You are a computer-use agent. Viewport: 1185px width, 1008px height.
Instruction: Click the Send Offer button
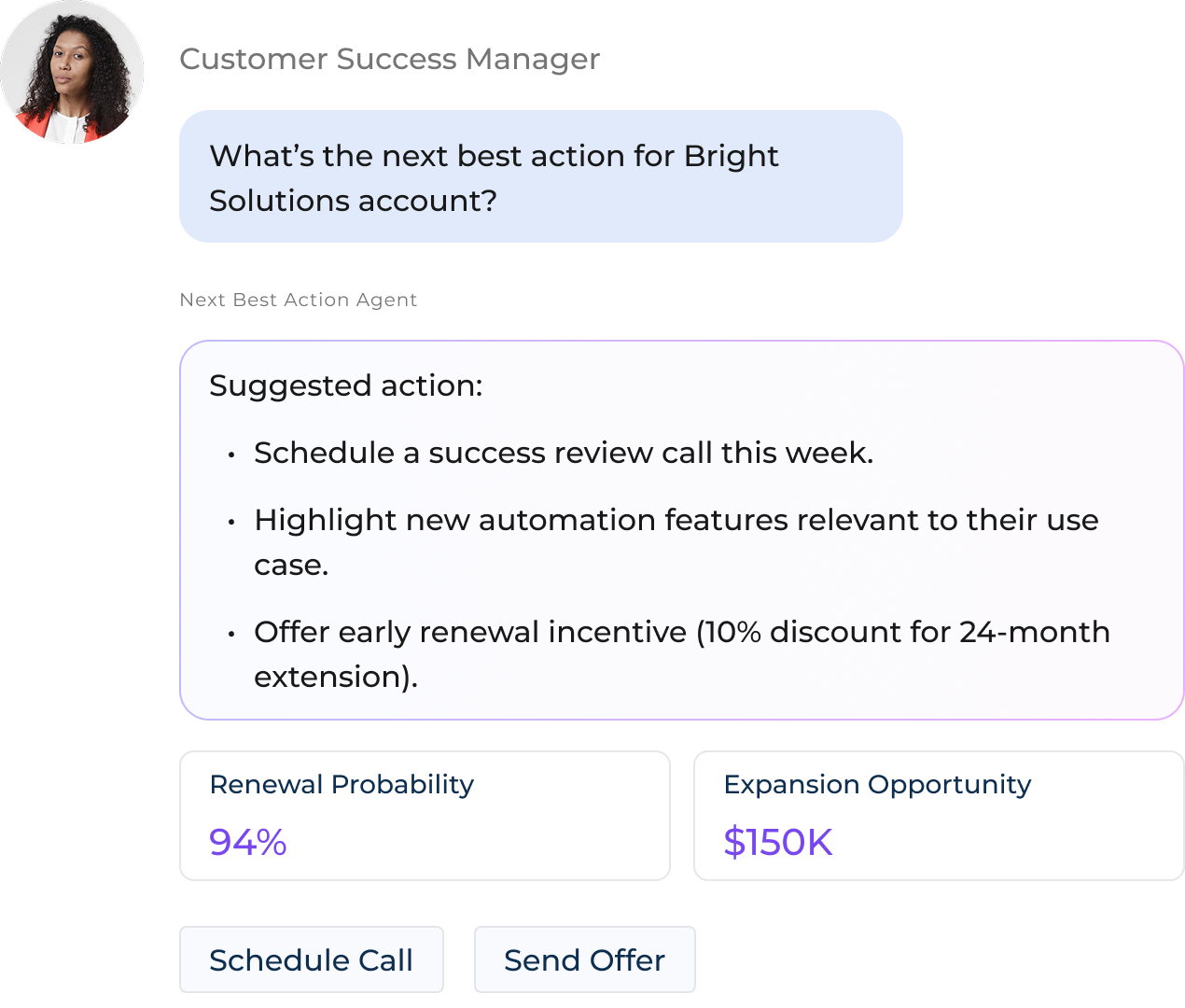(x=584, y=959)
